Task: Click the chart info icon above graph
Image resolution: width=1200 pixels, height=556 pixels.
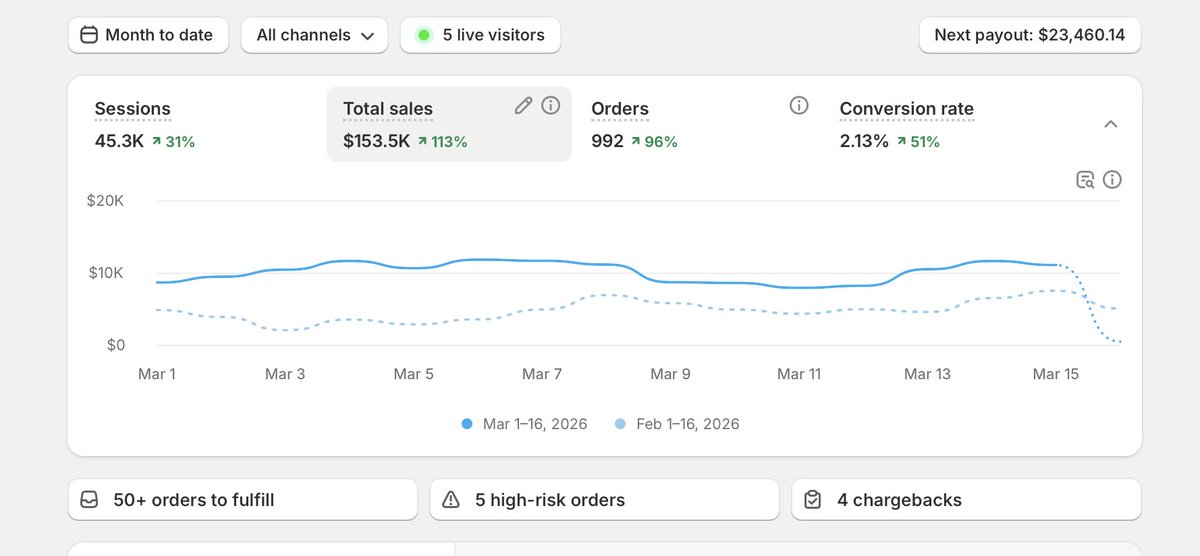Action: tap(1112, 180)
